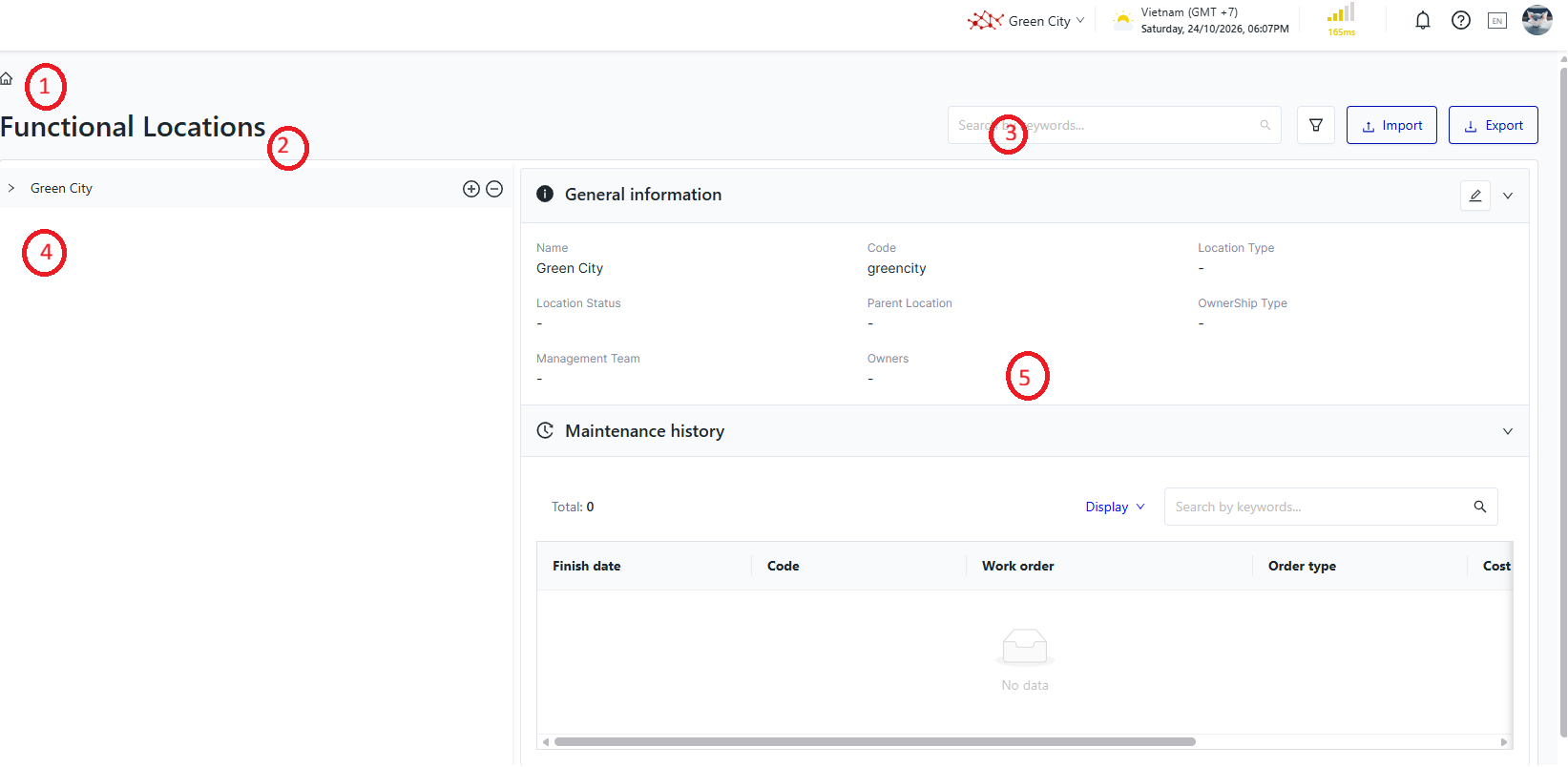Click the Total: 0 count label
The height and width of the screenshot is (767, 1568).
click(573, 507)
